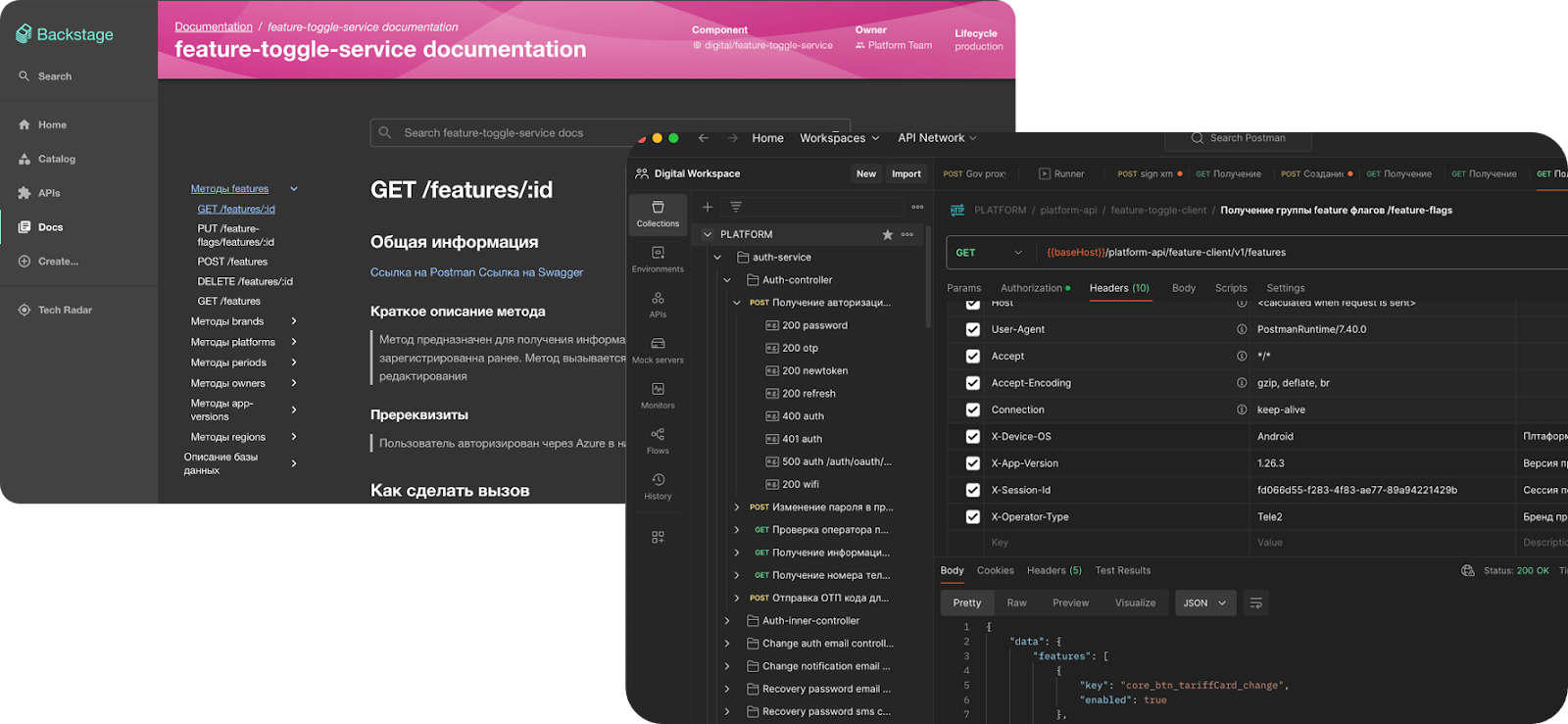1568x724 pixels.
Task: Click the network globe icon beside Status
Action: 1467,570
